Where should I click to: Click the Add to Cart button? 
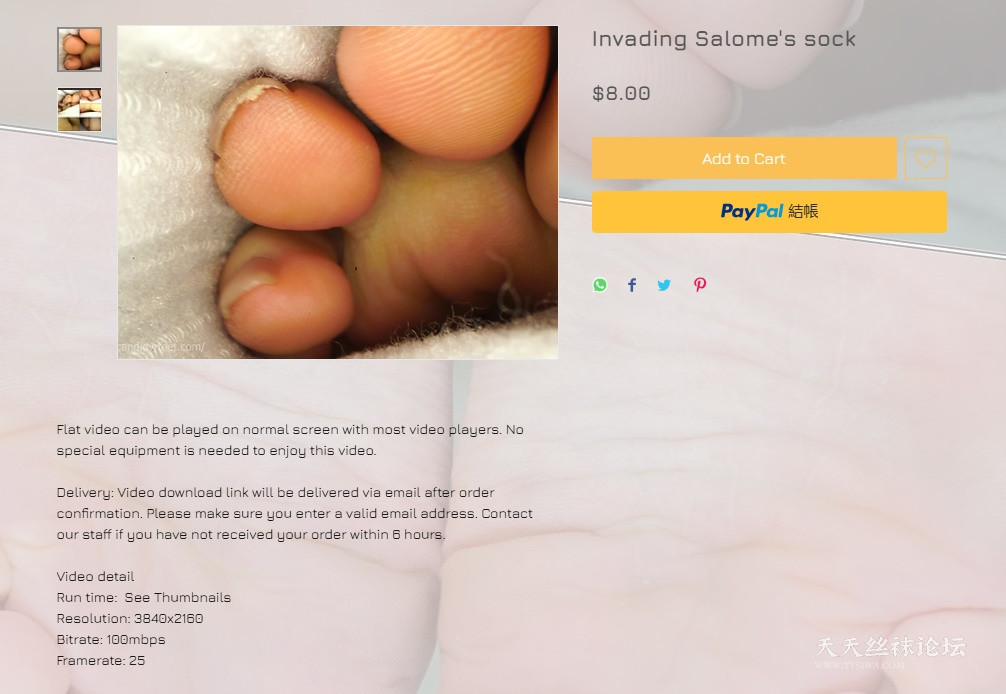(744, 158)
